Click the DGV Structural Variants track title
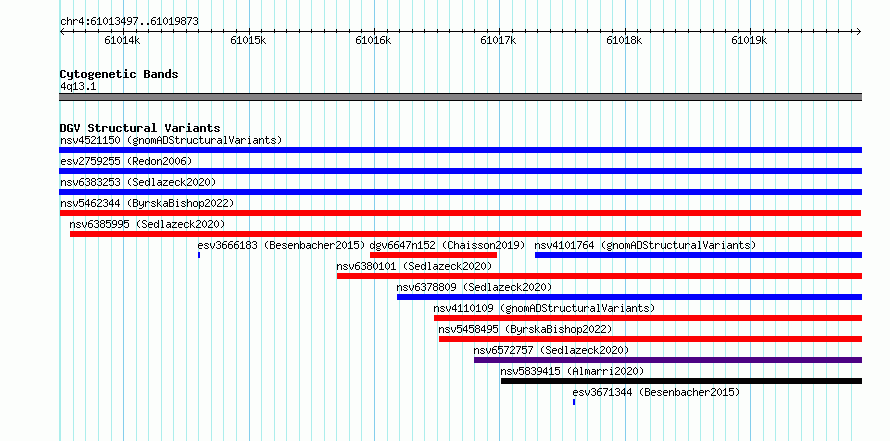This screenshot has width=890, height=441. pos(140,128)
